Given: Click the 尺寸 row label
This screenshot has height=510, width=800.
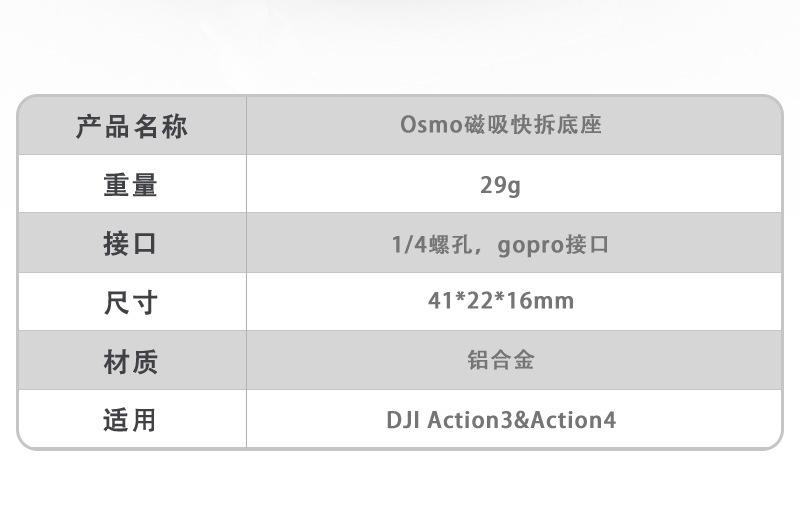Looking at the screenshot, I should (x=131, y=302).
